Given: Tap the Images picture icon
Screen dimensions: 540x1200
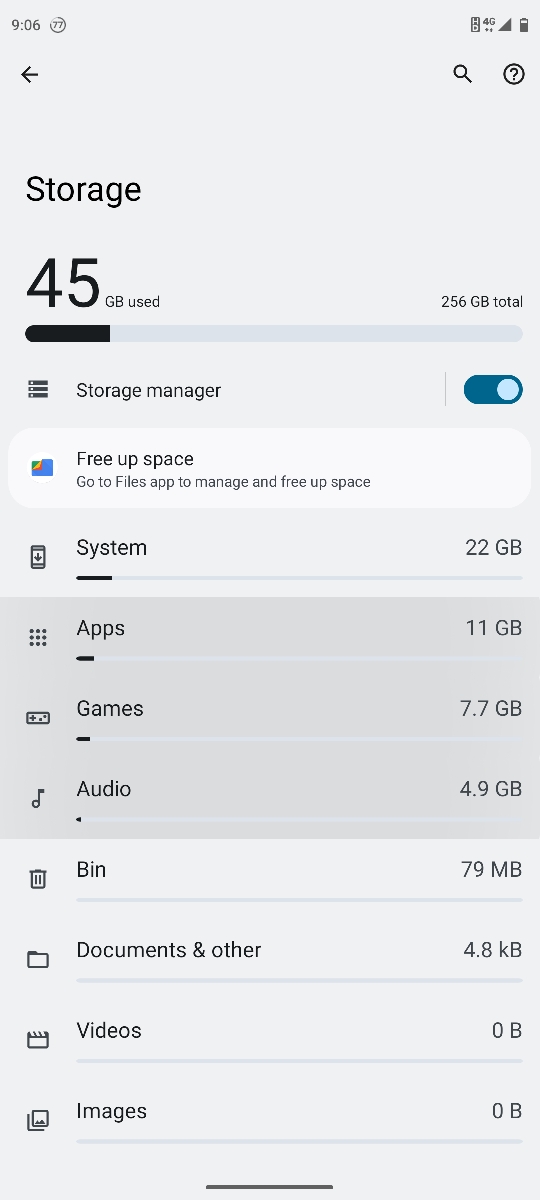Looking at the screenshot, I should [38, 1120].
